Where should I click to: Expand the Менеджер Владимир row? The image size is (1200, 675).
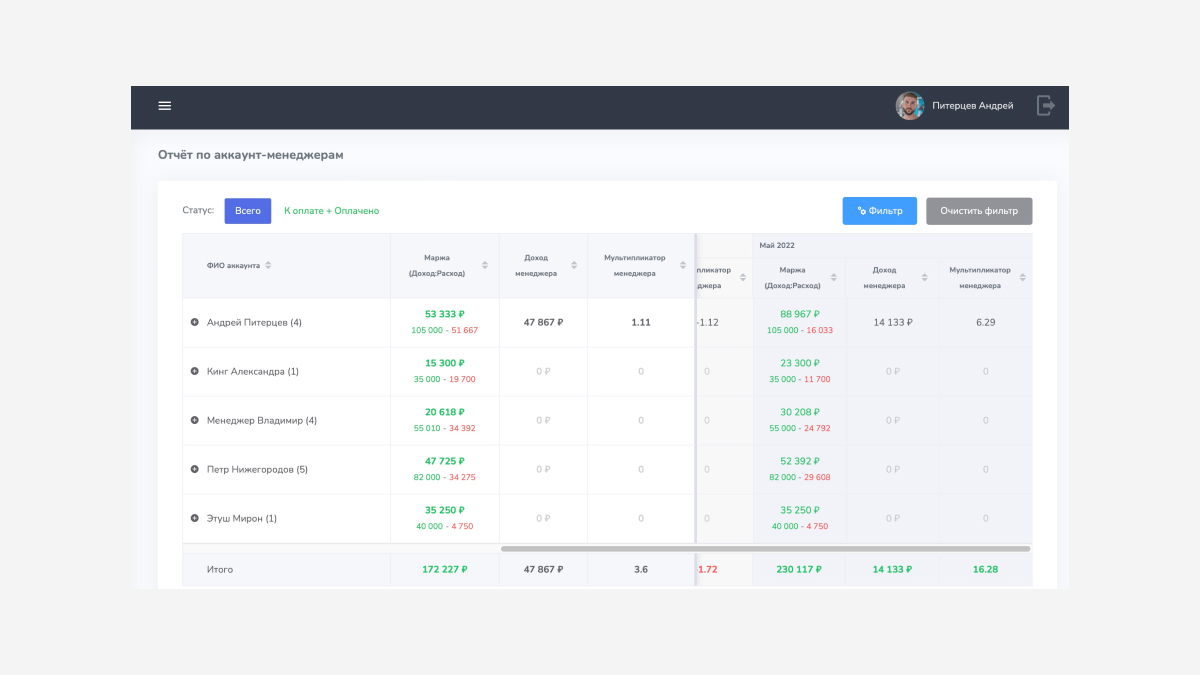click(x=195, y=420)
